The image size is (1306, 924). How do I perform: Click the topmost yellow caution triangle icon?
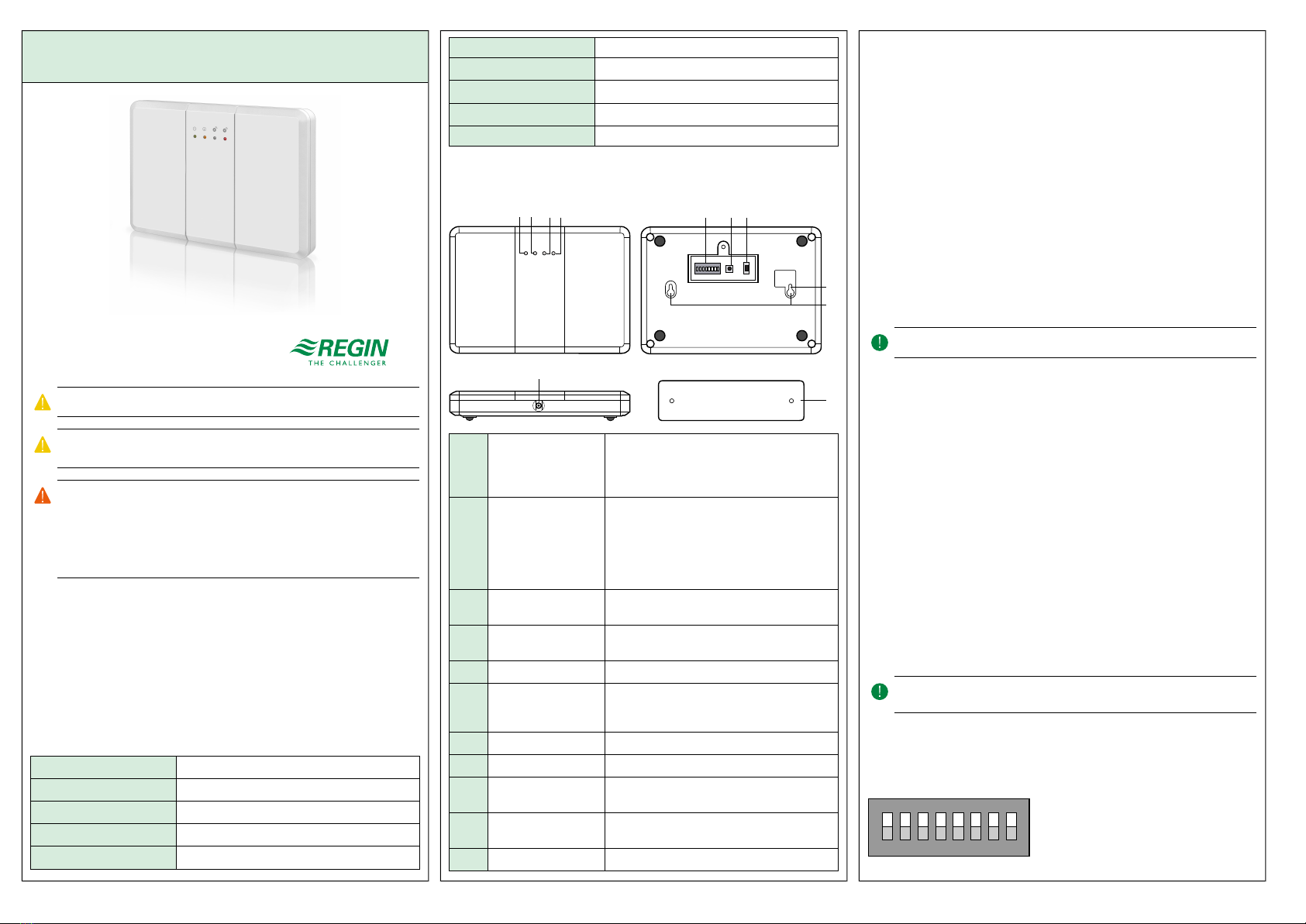tap(43, 402)
